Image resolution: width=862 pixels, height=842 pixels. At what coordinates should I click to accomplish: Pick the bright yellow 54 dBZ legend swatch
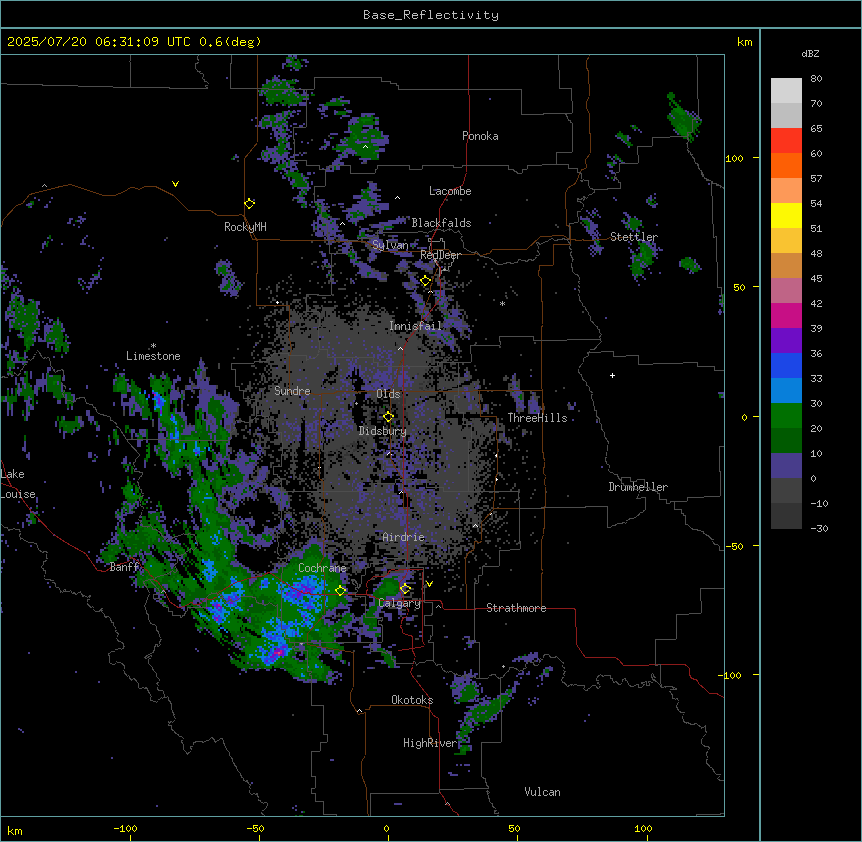click(x=786, y=215)
